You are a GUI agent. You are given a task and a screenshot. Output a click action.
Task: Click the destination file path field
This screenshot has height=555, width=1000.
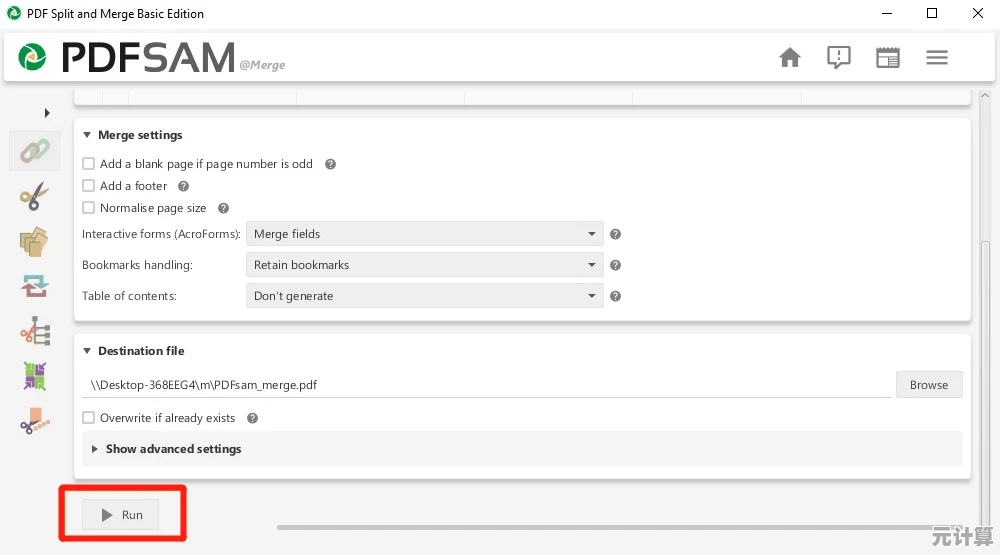coord(486,385)
